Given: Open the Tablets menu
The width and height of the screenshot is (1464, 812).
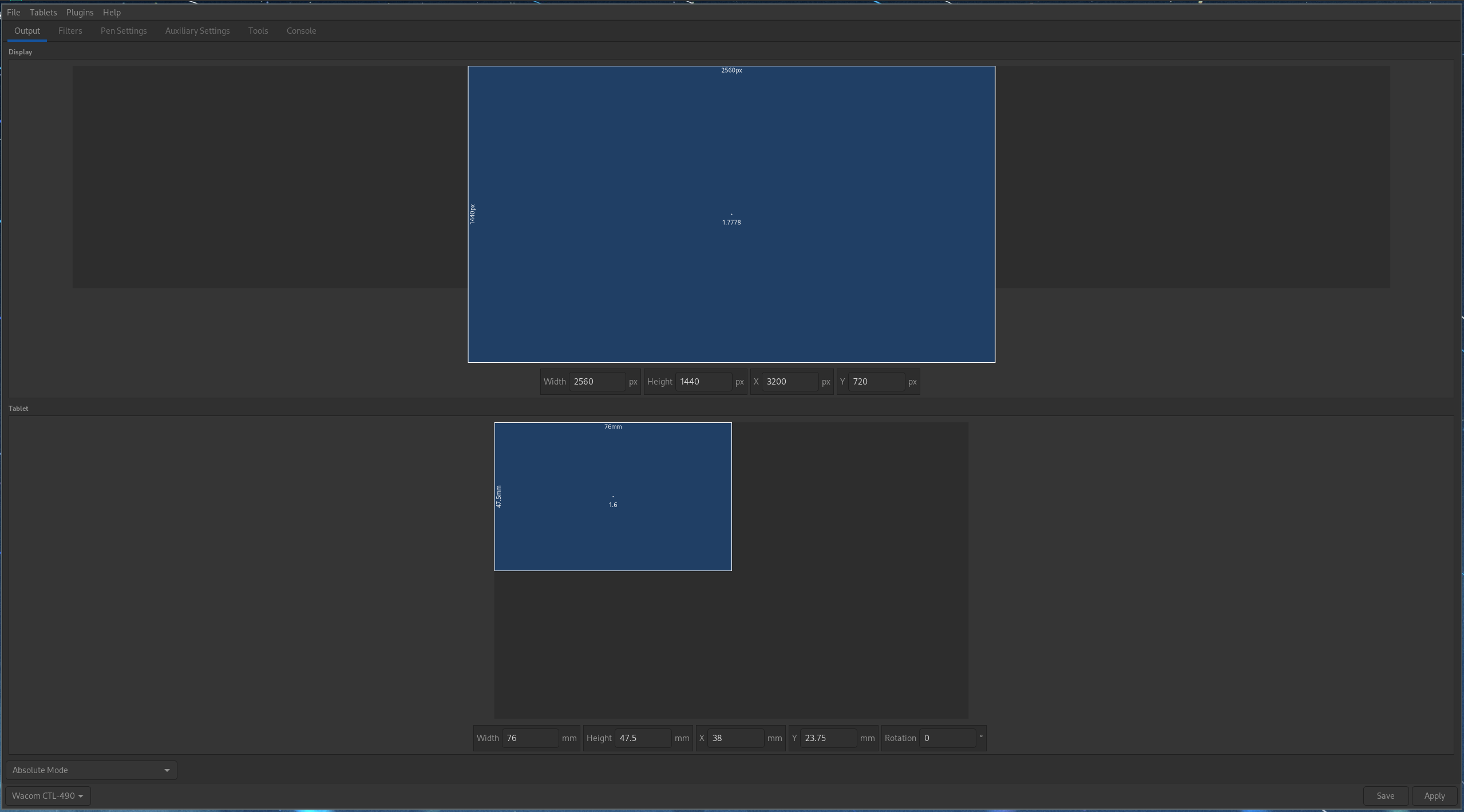Looking at the screenshot, I should pyautogui.click(x=43, y=12).
